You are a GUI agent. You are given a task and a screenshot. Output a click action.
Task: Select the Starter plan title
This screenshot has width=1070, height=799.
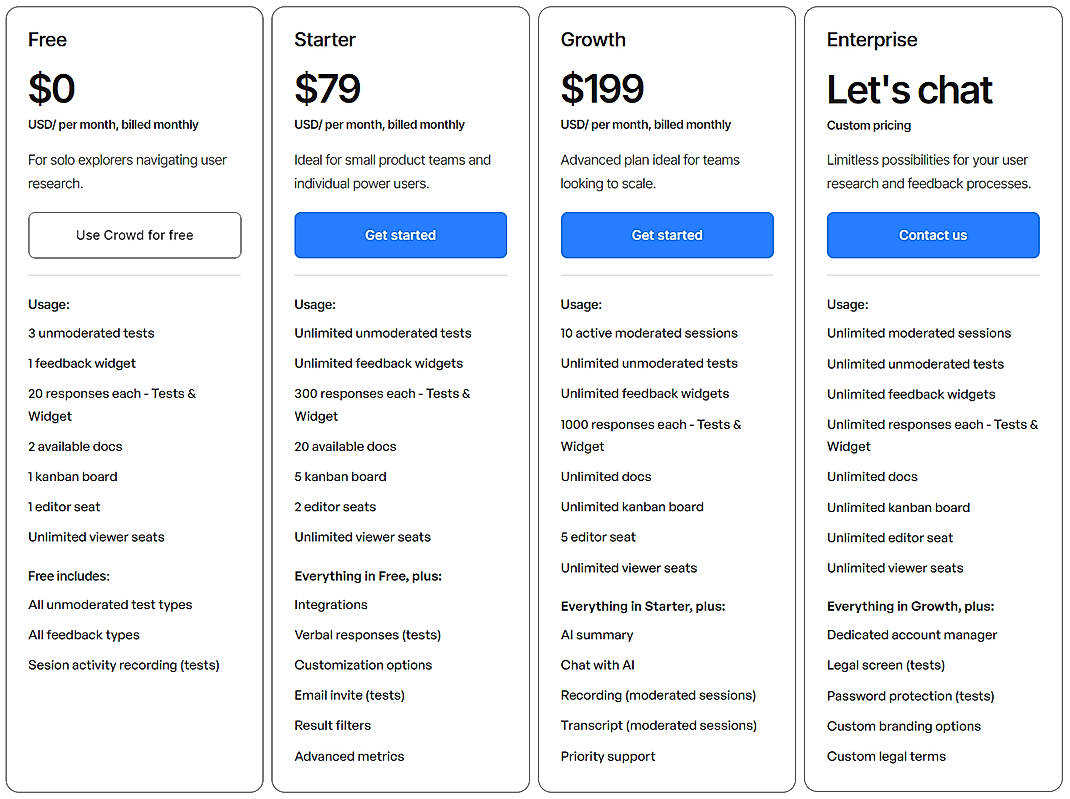tap(324, 40)
